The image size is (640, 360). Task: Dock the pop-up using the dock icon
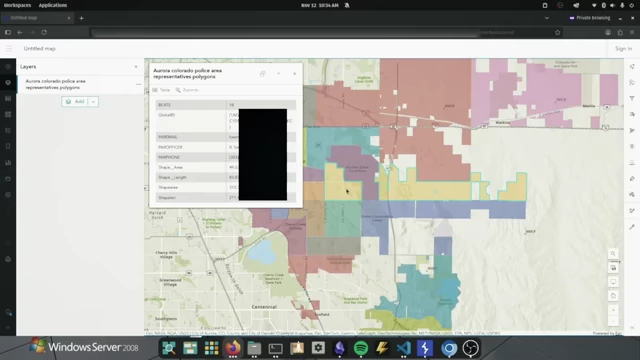click(262, 73)
